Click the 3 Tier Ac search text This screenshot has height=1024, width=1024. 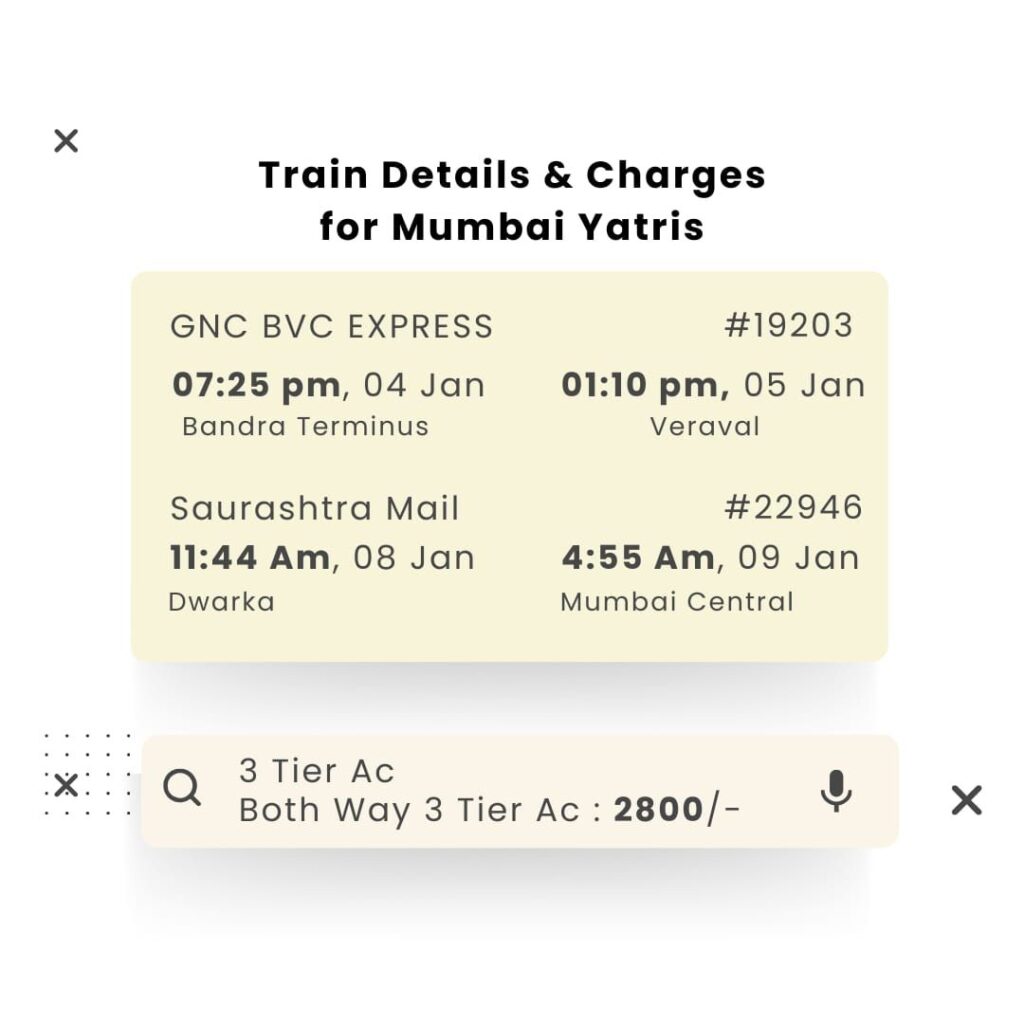point(317,771)
